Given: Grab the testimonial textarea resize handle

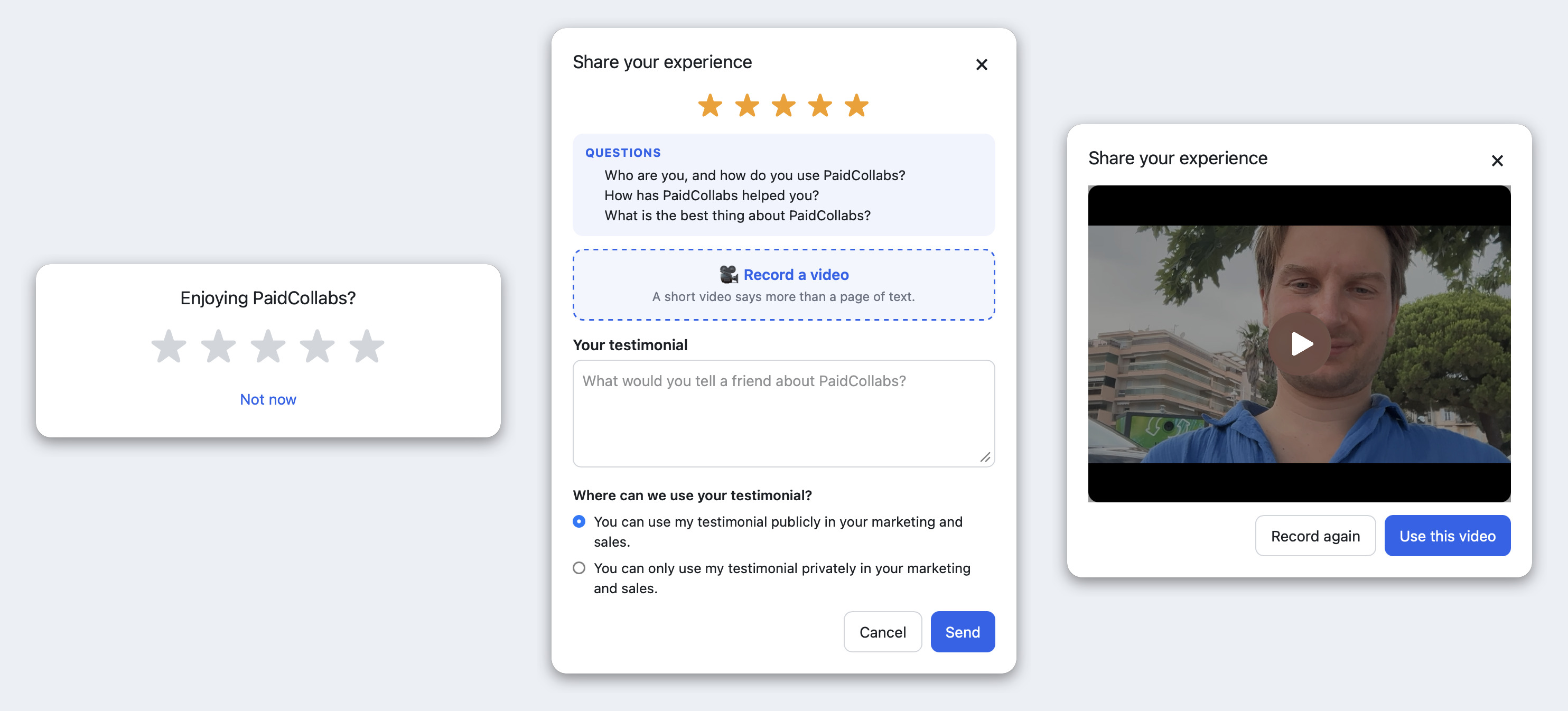Looking at the screenshot, I should tap(985, 457).
